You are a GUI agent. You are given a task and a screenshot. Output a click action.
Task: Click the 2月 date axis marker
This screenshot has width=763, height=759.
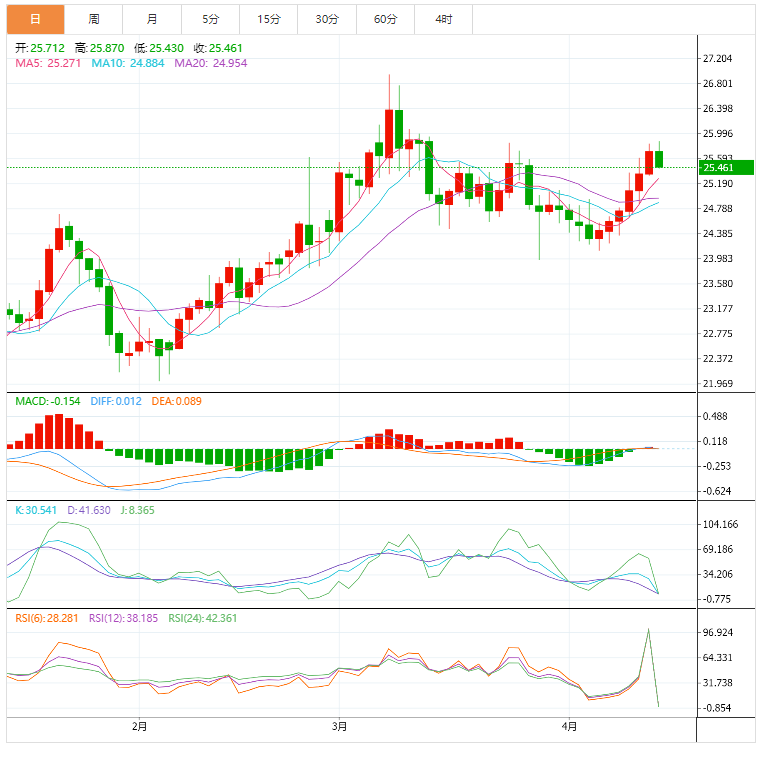point(140,726)
